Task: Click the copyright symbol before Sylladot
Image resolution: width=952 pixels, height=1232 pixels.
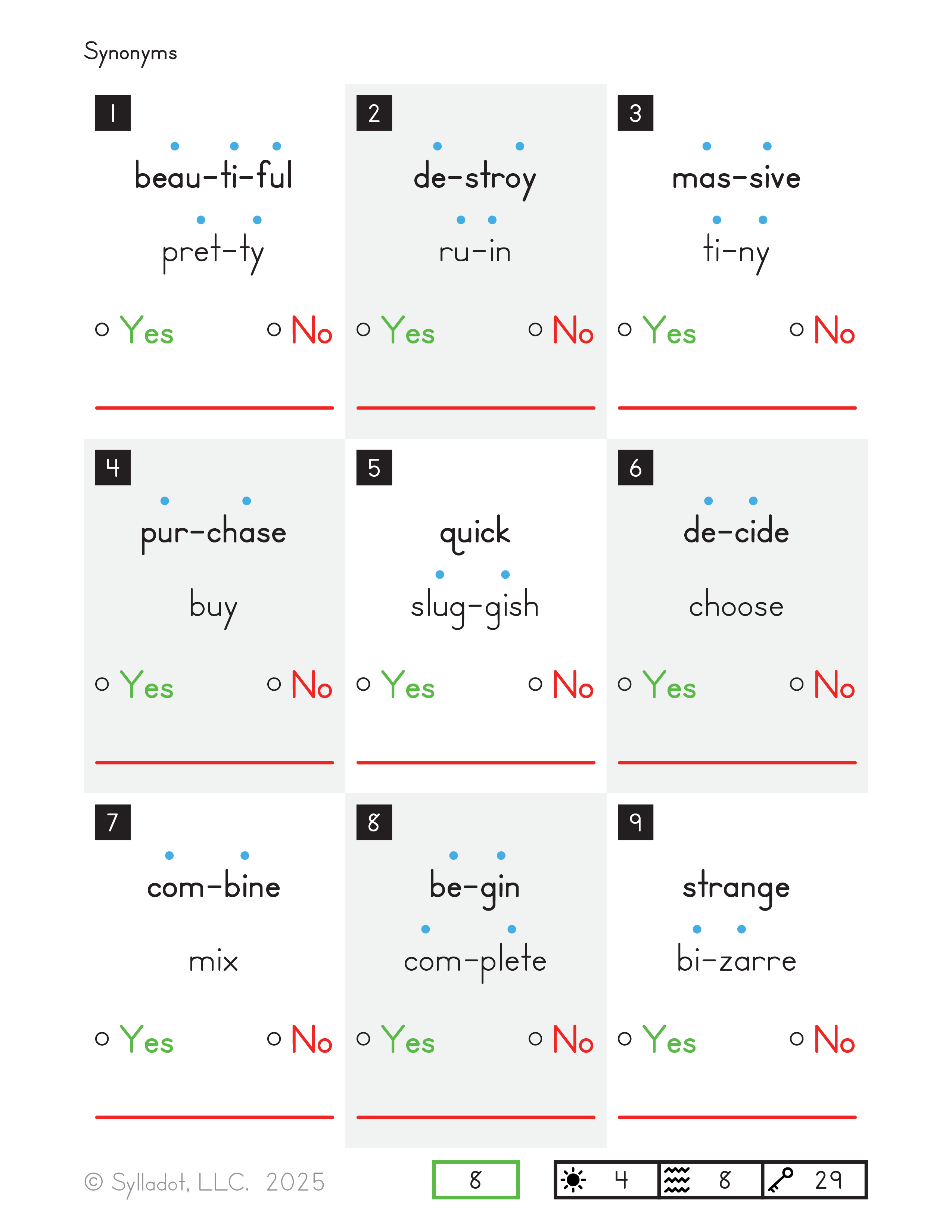Action: click(94, 1182)
